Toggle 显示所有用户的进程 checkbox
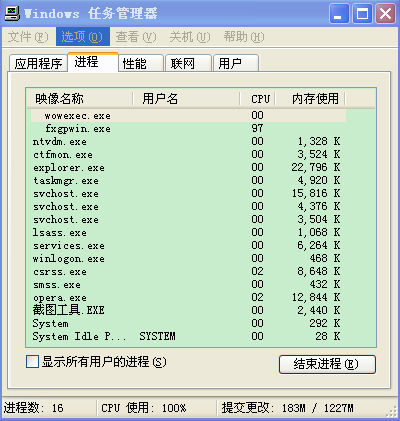 (x=32, y=362)
